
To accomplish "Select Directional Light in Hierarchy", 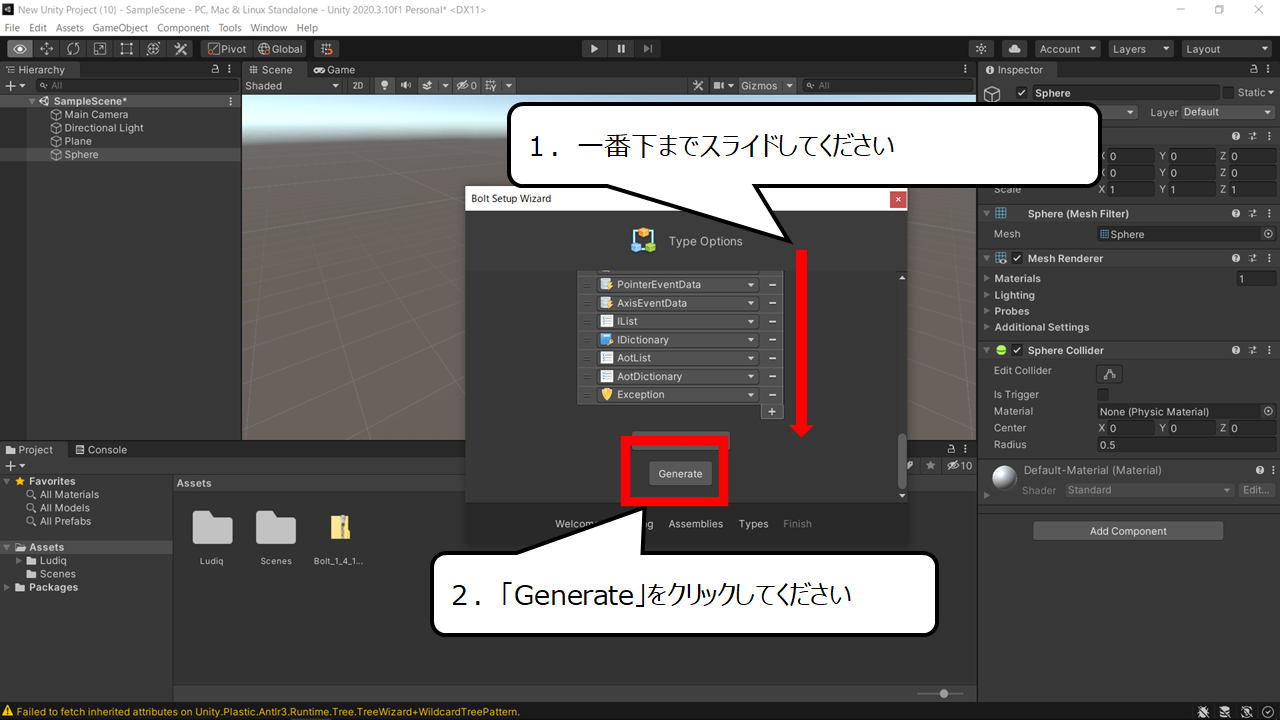I will pos(104,128).
